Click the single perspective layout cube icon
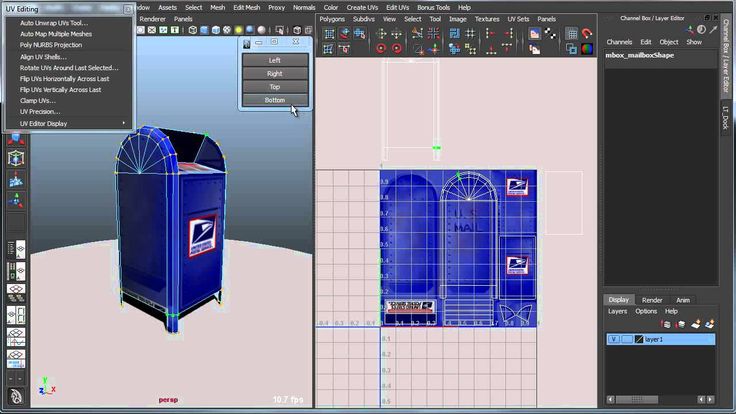 coord(15,158)
